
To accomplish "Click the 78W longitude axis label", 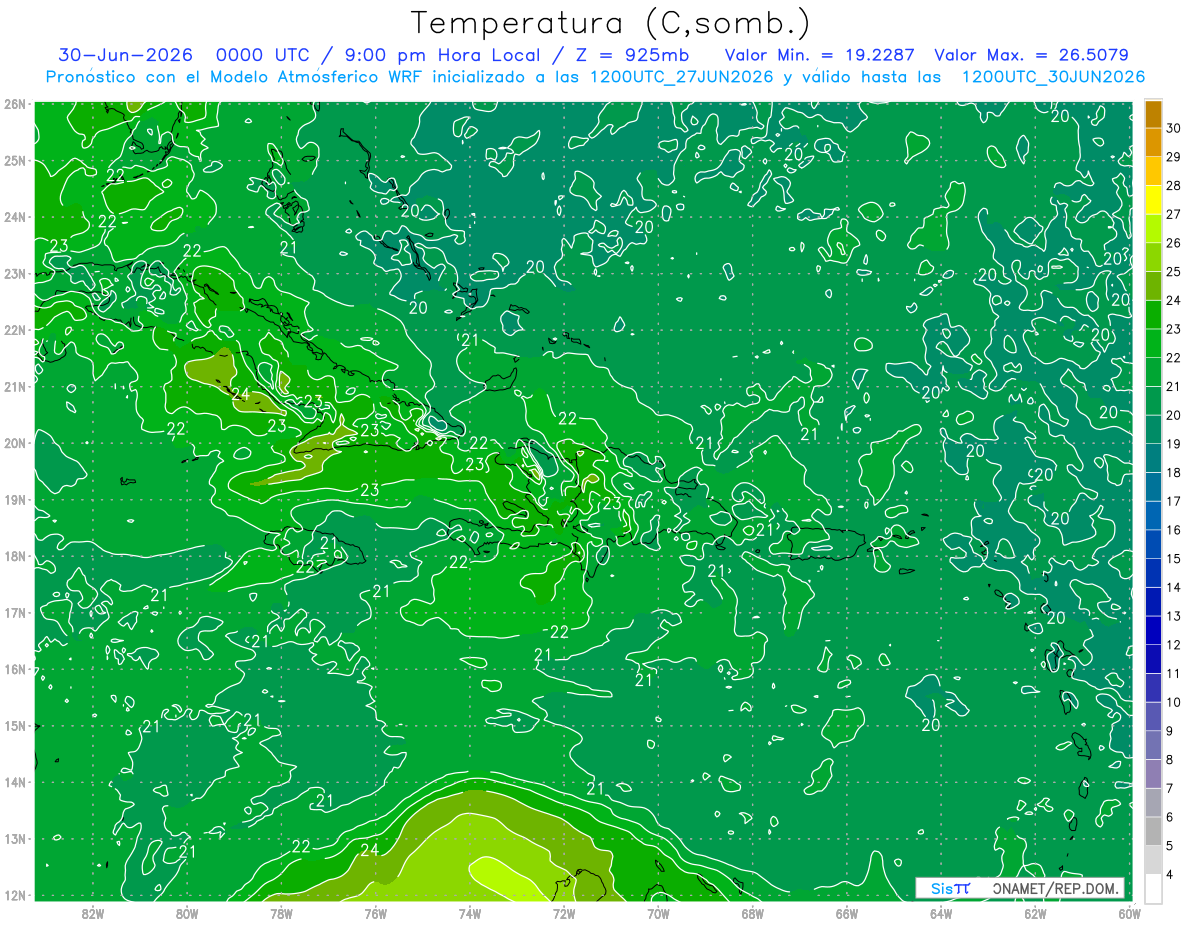I will [x=281, y=913].
